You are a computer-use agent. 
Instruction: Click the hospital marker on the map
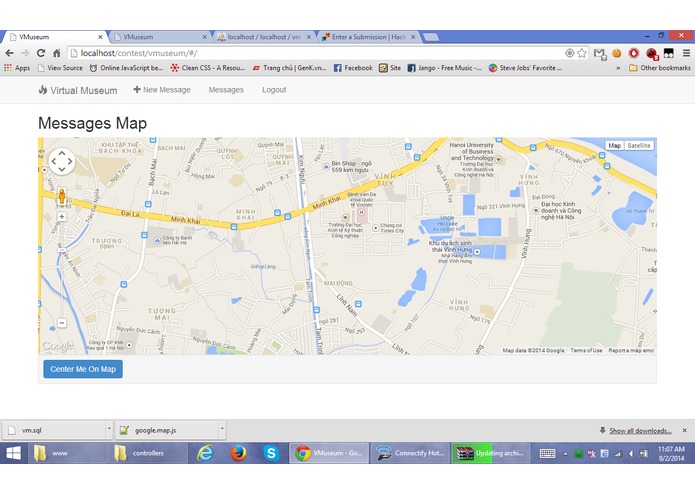click(361, 213)
